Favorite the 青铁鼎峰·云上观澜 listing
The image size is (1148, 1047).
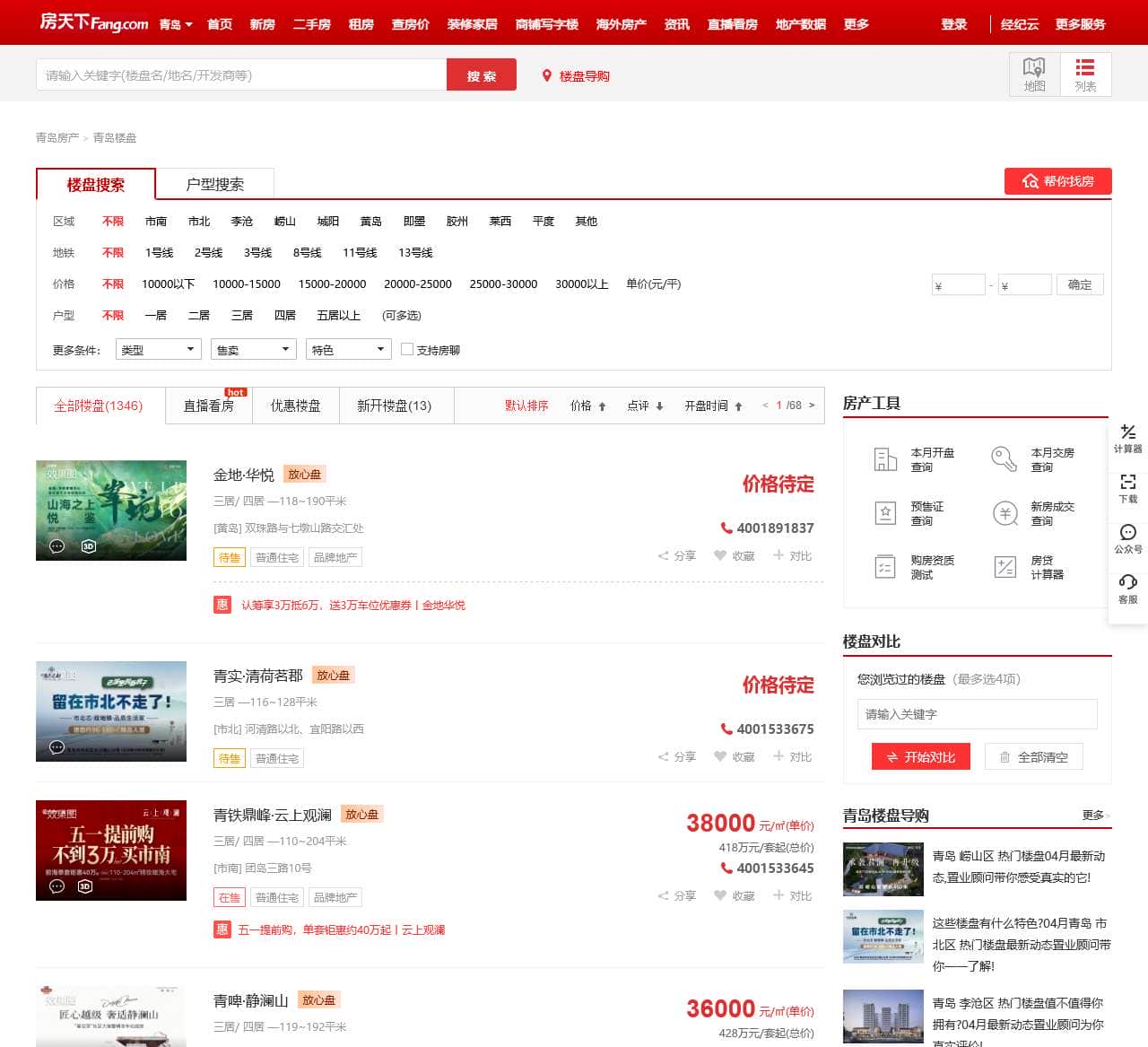pos(735,896)
